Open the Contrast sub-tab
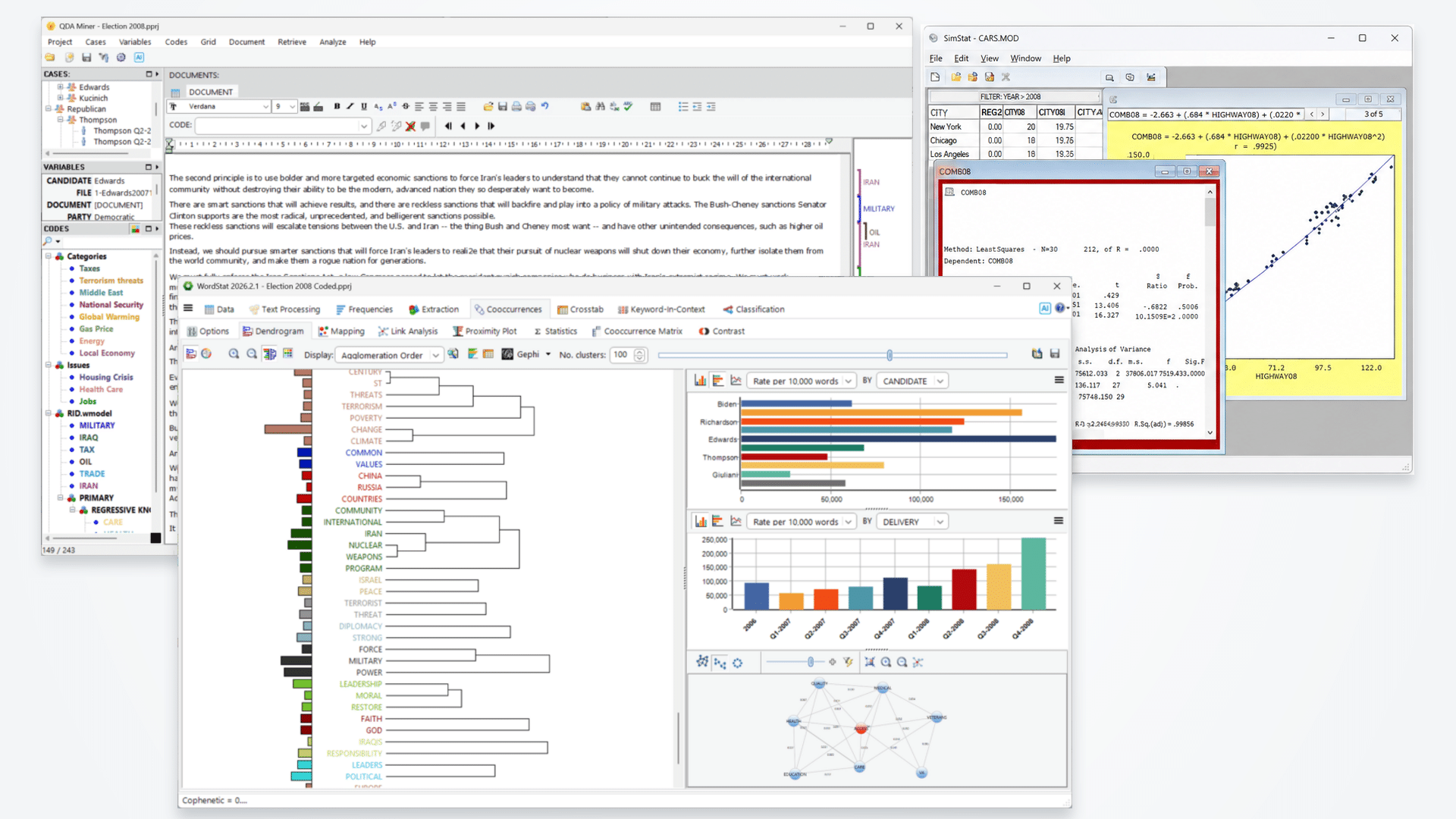 click(x=722, y=331)
